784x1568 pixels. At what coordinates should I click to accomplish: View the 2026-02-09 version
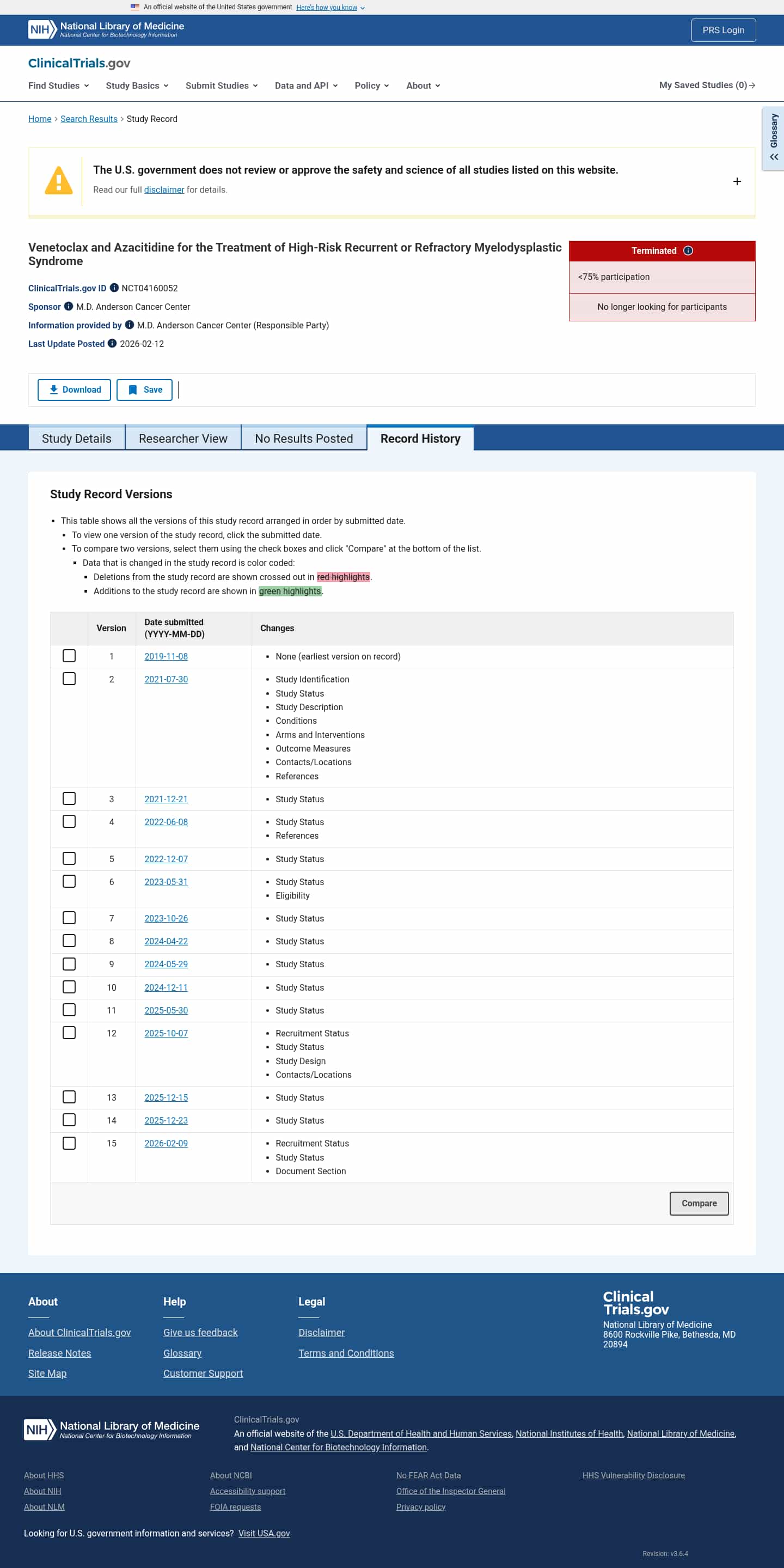point(166,1143)
